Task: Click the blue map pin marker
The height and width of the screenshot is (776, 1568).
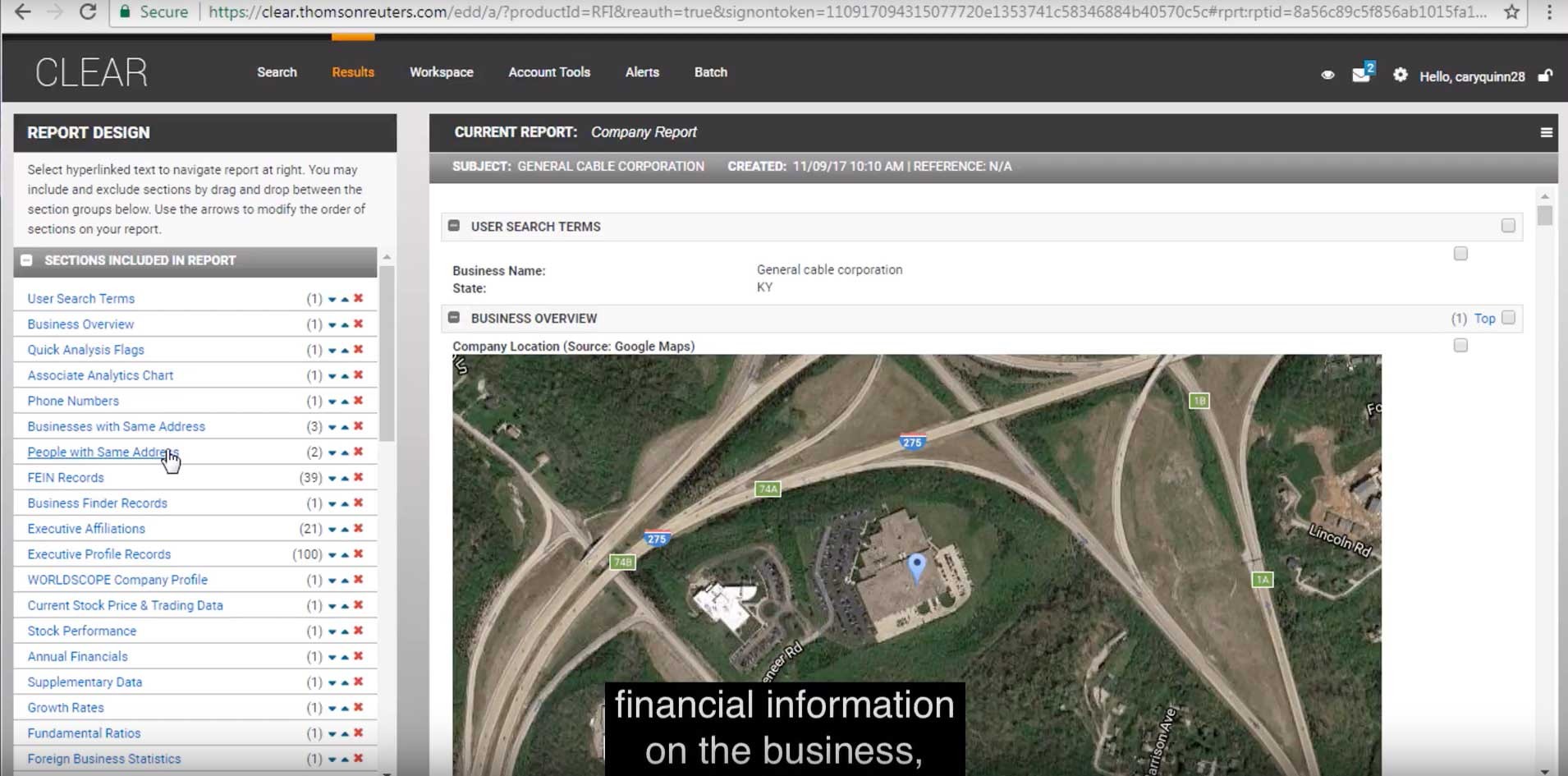Action: 917,566
